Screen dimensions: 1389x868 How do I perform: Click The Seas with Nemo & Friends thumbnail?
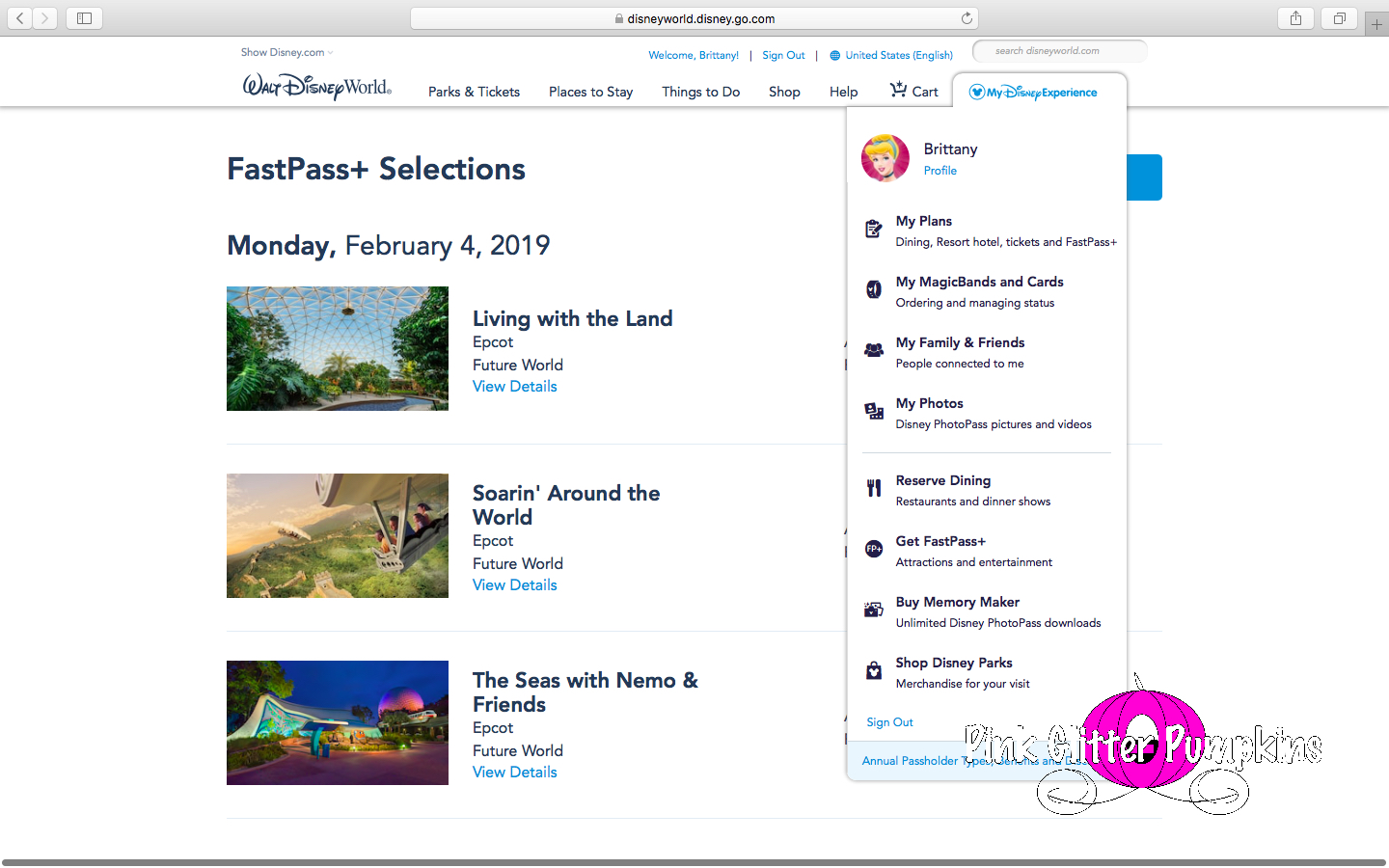pos(338,722)
